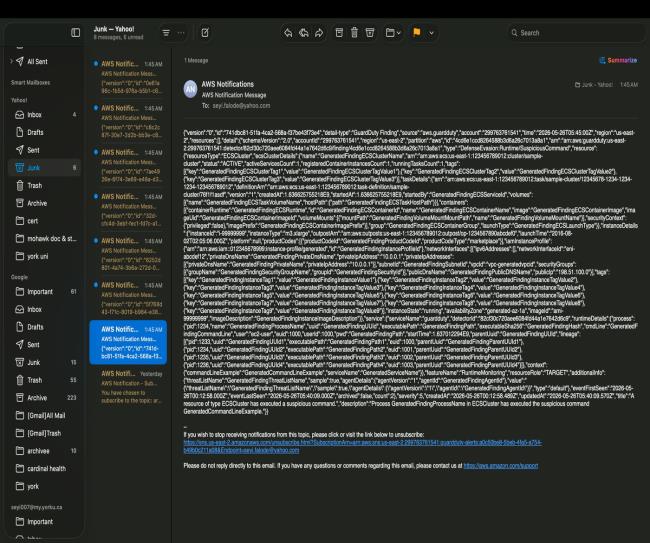
Task: Open the Yahoo Trash folder
Action: 45,185
